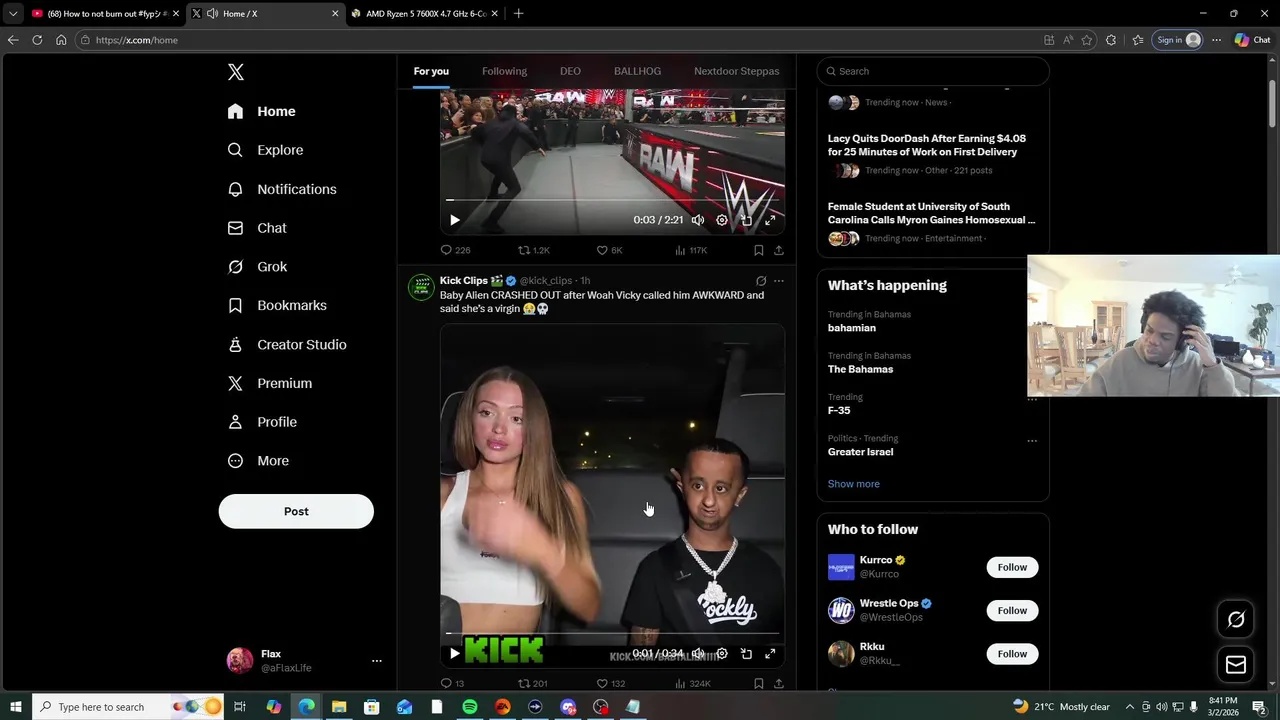Mute the Kick Clips video
Screen dimensions: 1280x720
coord(698,654)
